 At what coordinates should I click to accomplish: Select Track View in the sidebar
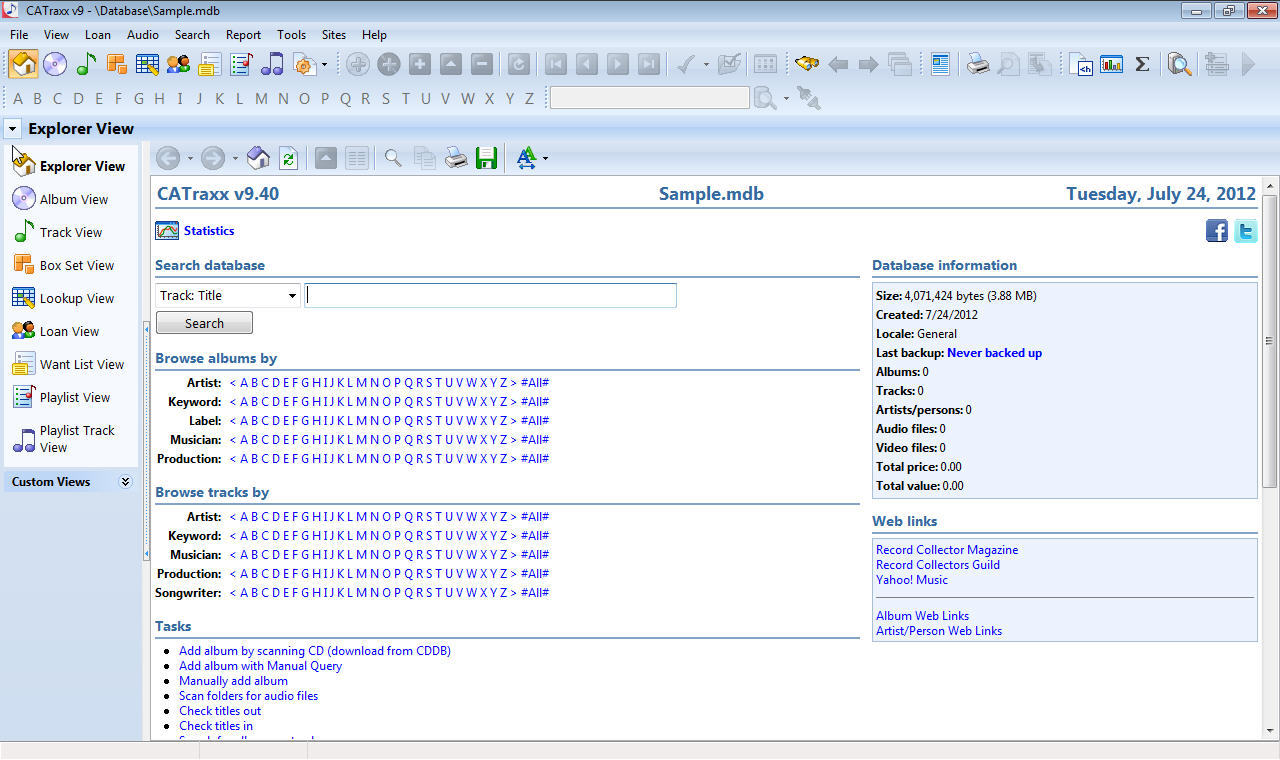pos(71,232)
